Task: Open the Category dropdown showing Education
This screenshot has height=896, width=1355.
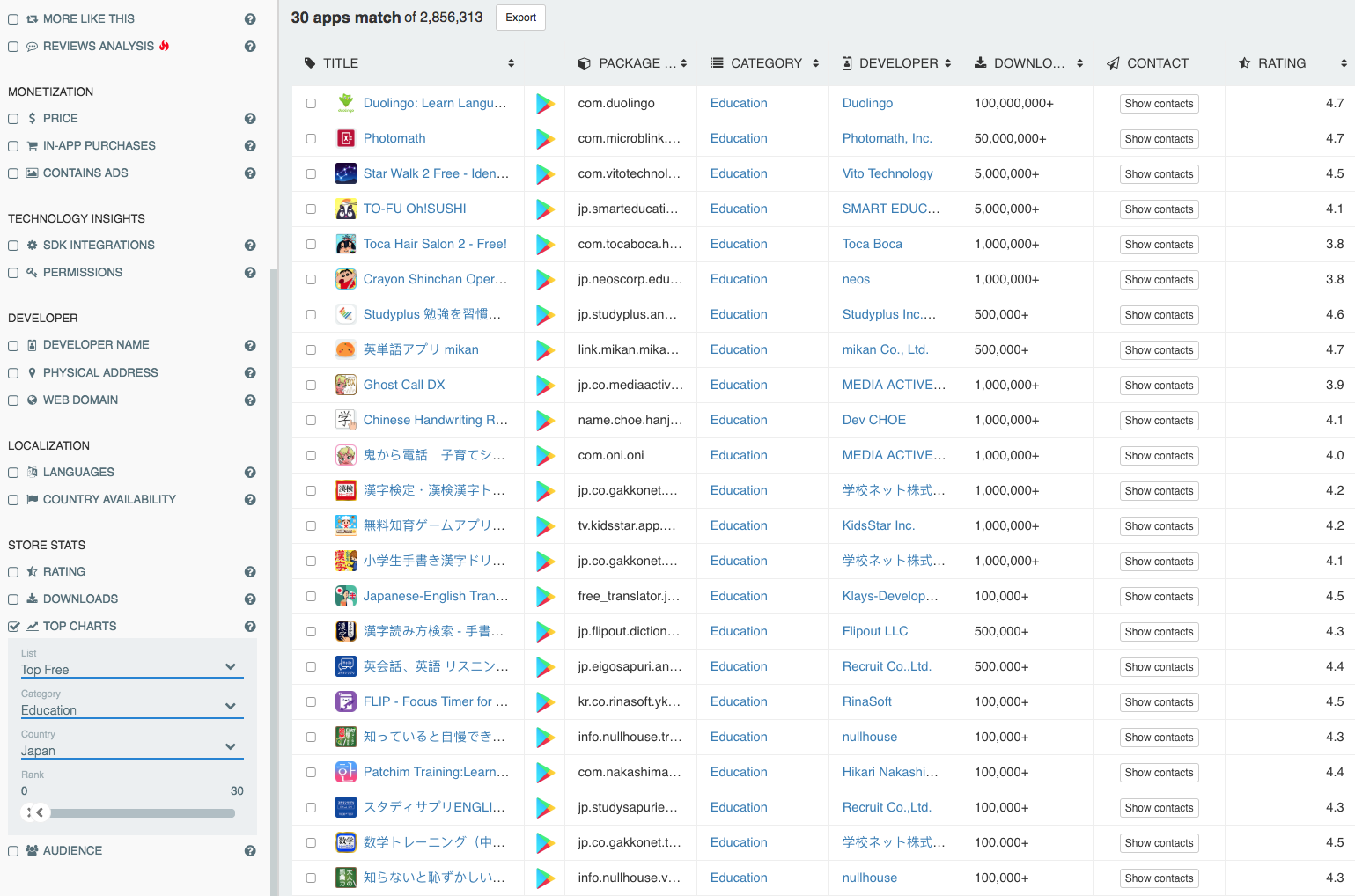Action: [132, 709]
